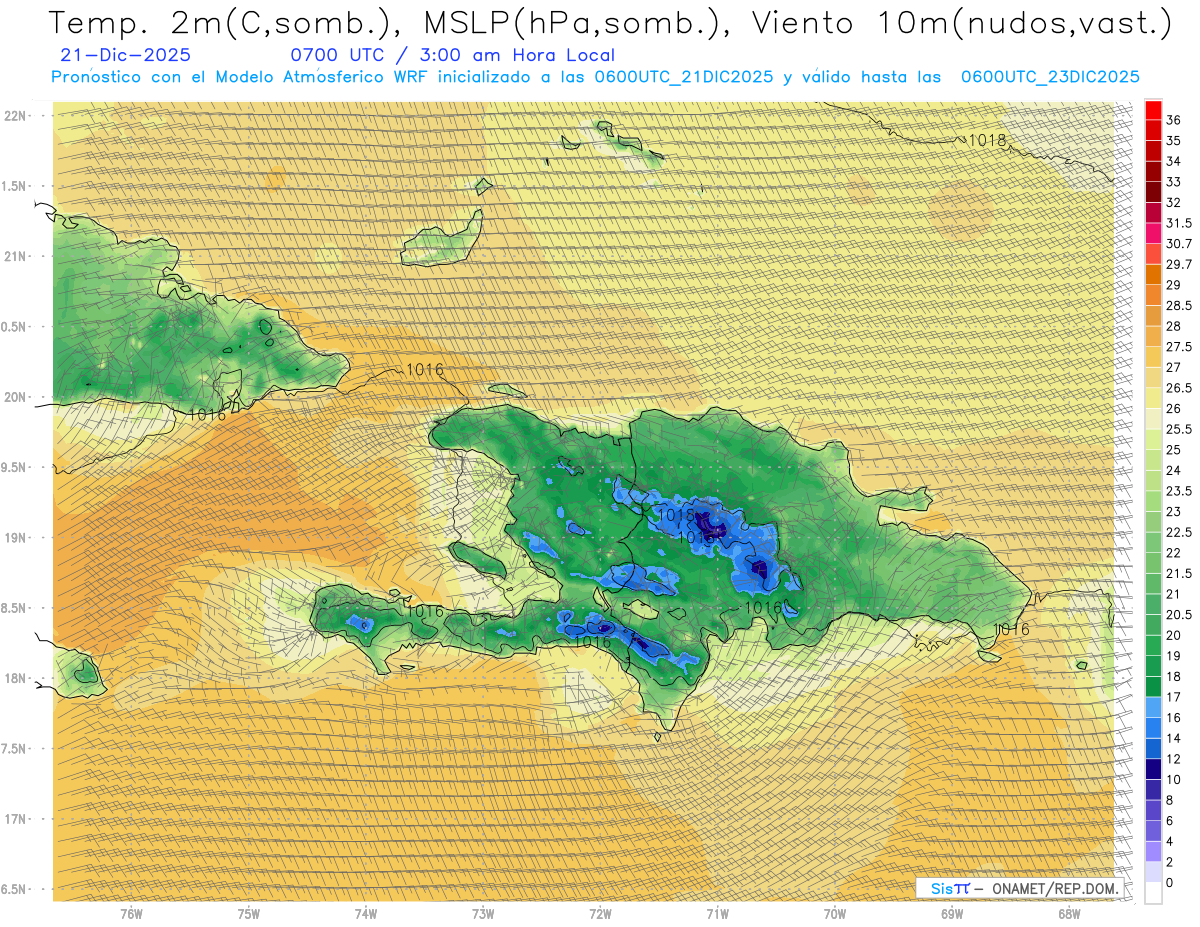Click the 70W longitude label
This screenshot has height=927, width=1200.
click(835, 914)
